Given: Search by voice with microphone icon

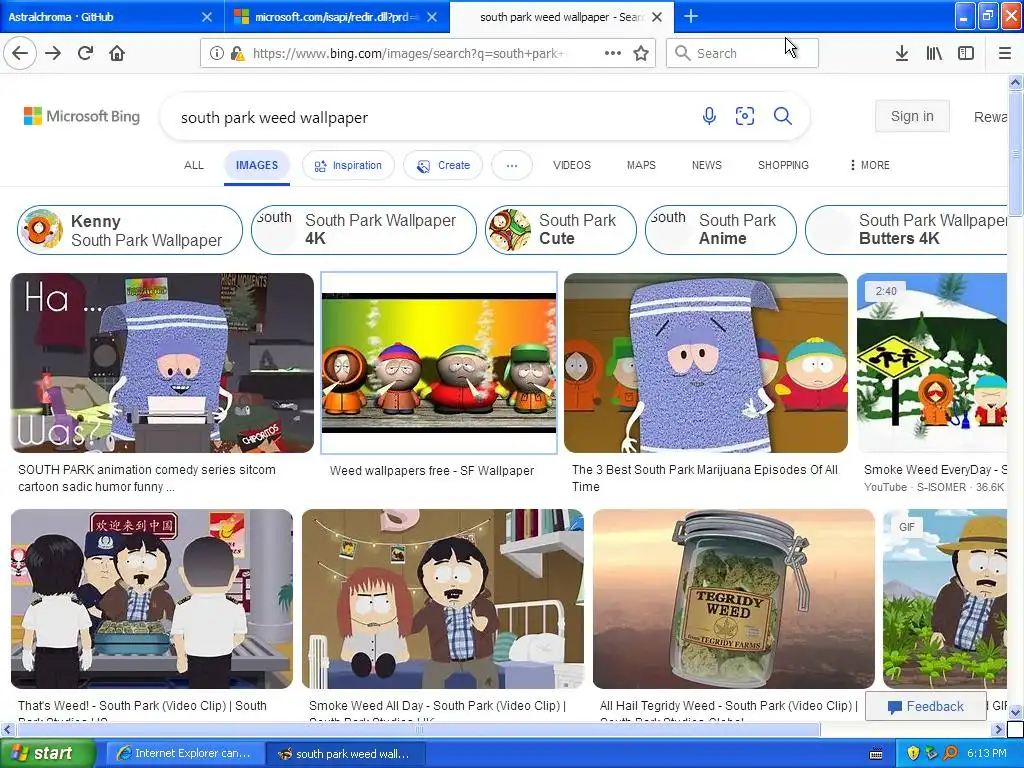Looking at the screenshot, I should (709, 116).
